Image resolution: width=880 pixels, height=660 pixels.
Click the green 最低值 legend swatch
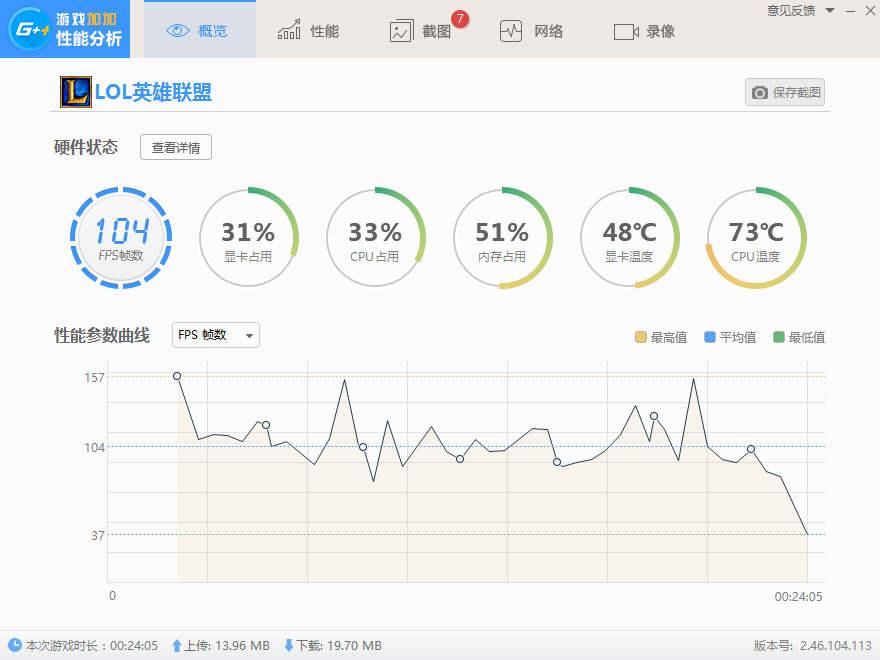[778, 337]
